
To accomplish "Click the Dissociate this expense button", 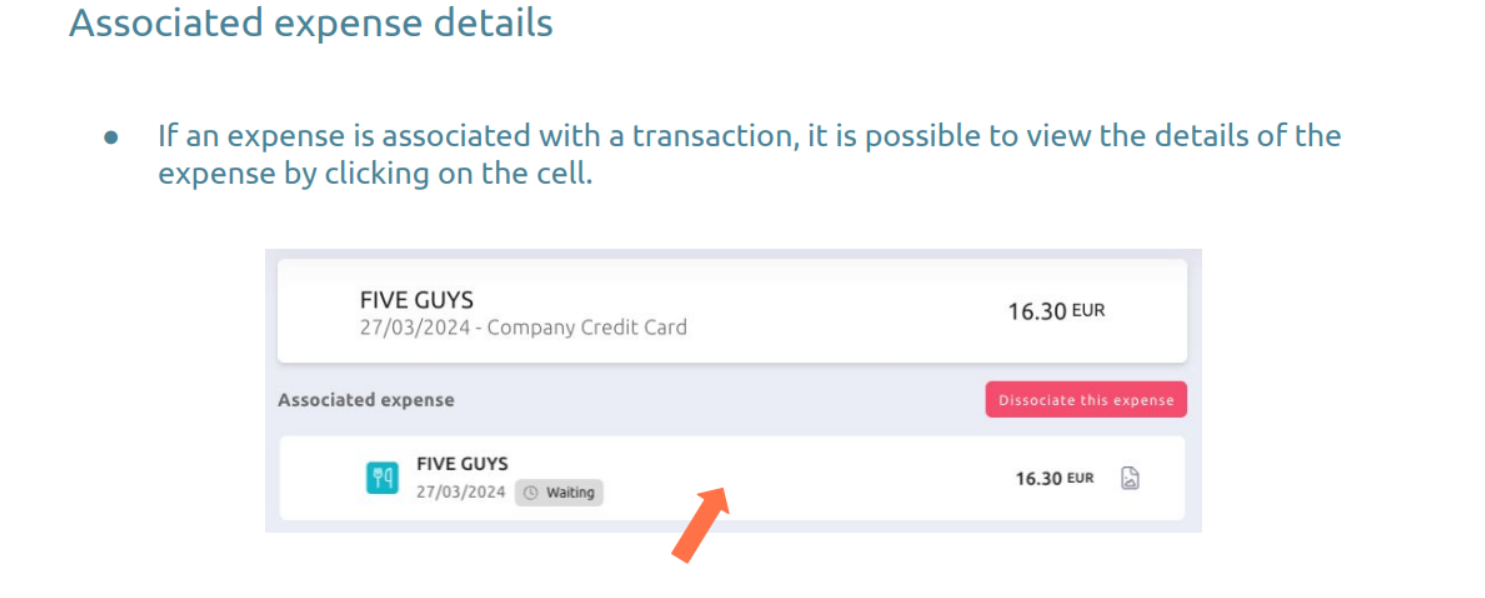I will pyautogui.click(x=1086, y=400).
